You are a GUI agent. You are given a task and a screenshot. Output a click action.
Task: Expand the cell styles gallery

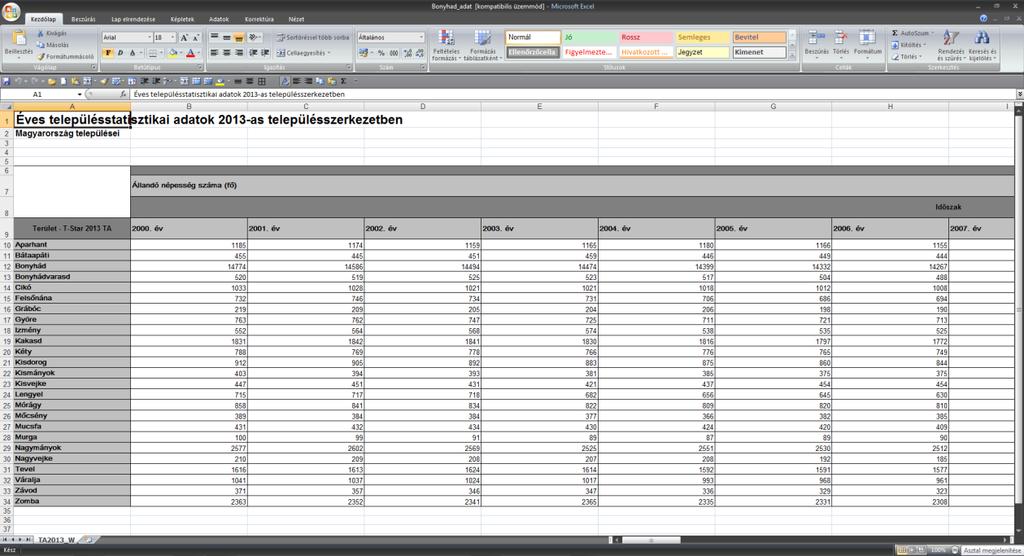tap(792, 57)
